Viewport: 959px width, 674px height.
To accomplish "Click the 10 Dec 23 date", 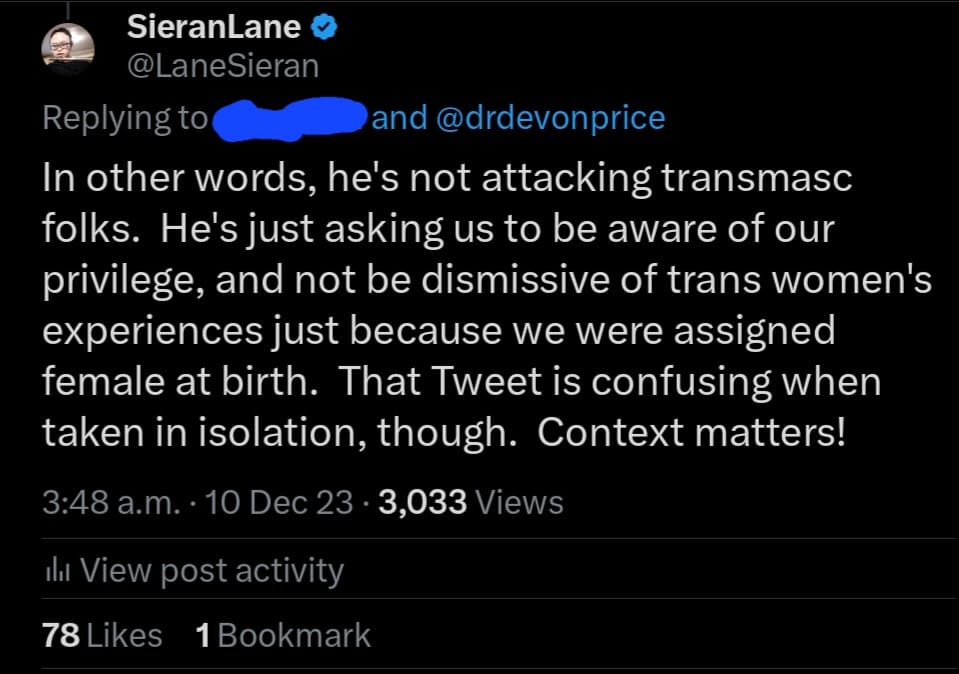I will (278, 502).
